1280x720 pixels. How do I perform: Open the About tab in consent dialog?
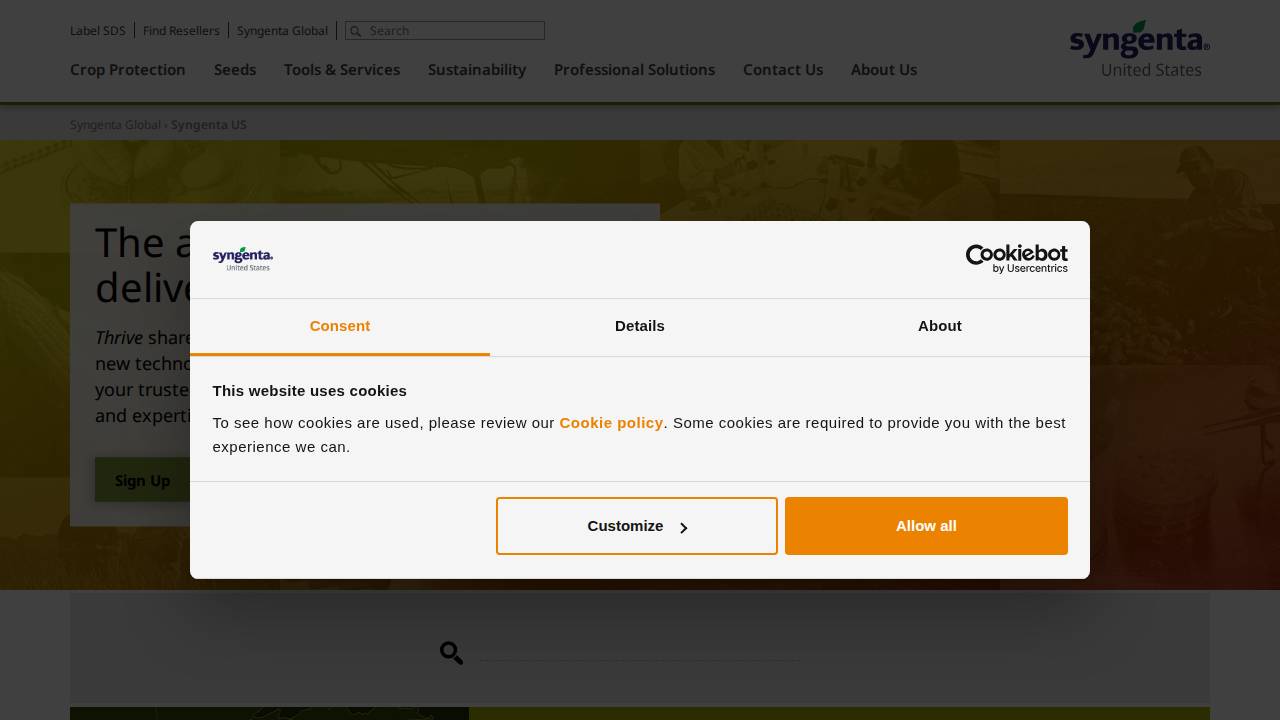[x=939, y=327]
